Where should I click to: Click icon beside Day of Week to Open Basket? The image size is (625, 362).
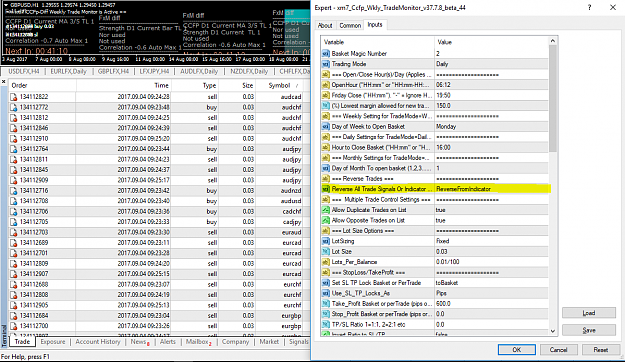326,126
